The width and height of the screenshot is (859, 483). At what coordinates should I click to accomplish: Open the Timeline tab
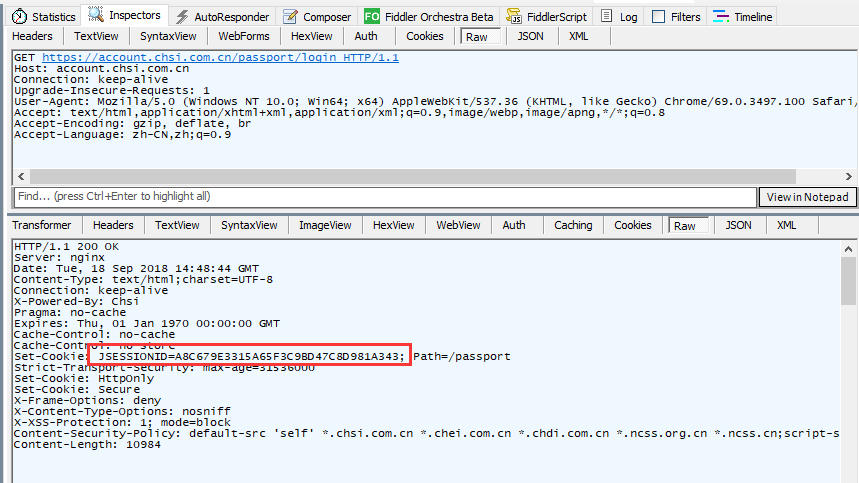(743, 17)
